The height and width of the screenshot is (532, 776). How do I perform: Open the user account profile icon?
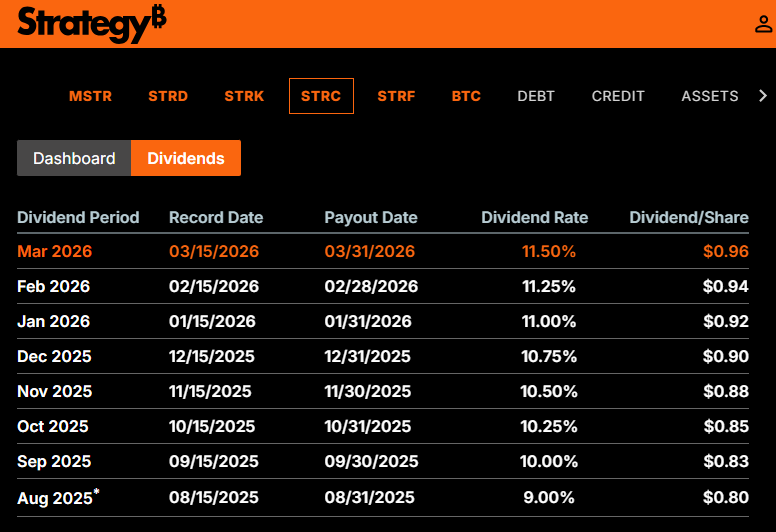tap(763, 24)
